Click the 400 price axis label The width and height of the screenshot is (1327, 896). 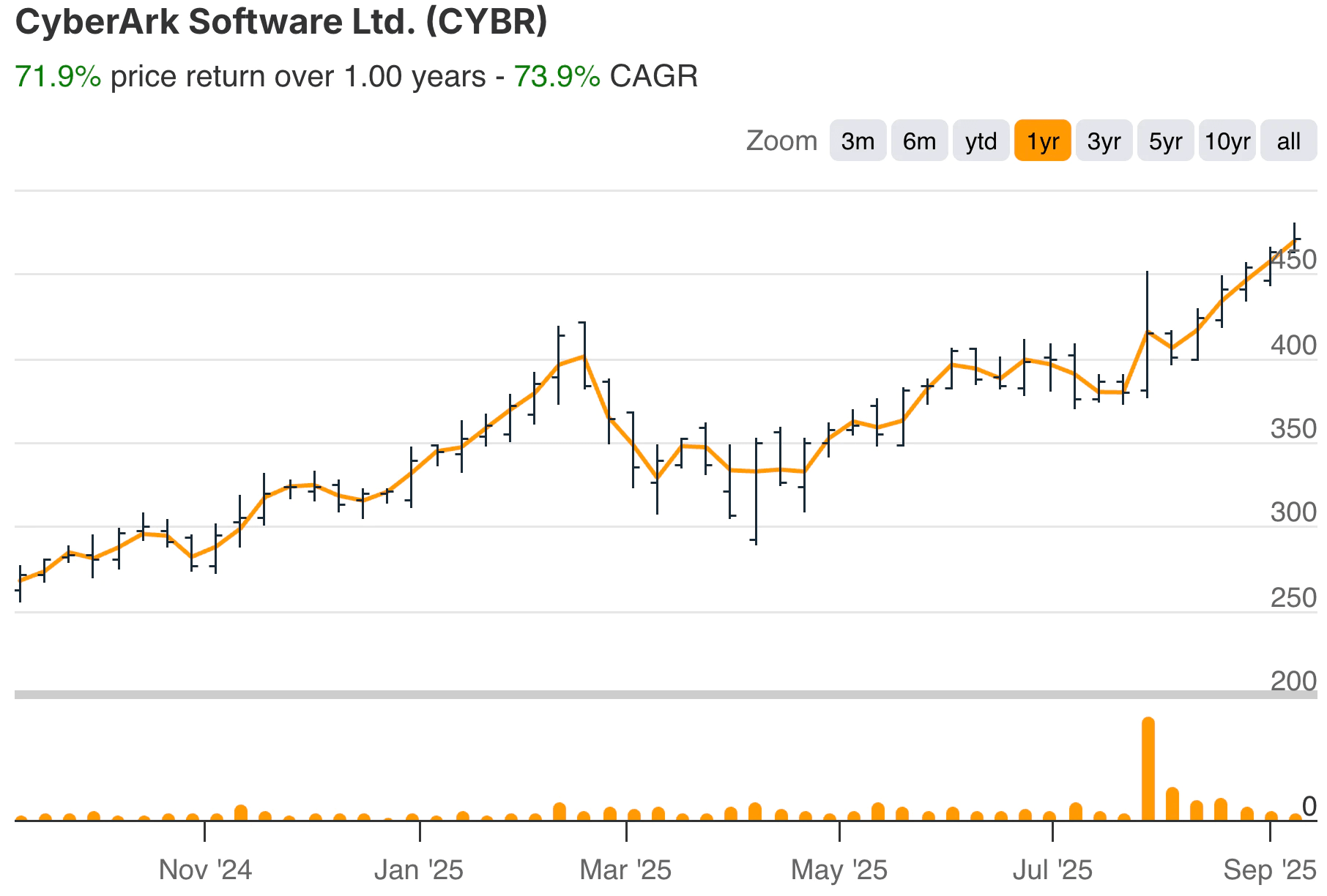[1293, 345]
